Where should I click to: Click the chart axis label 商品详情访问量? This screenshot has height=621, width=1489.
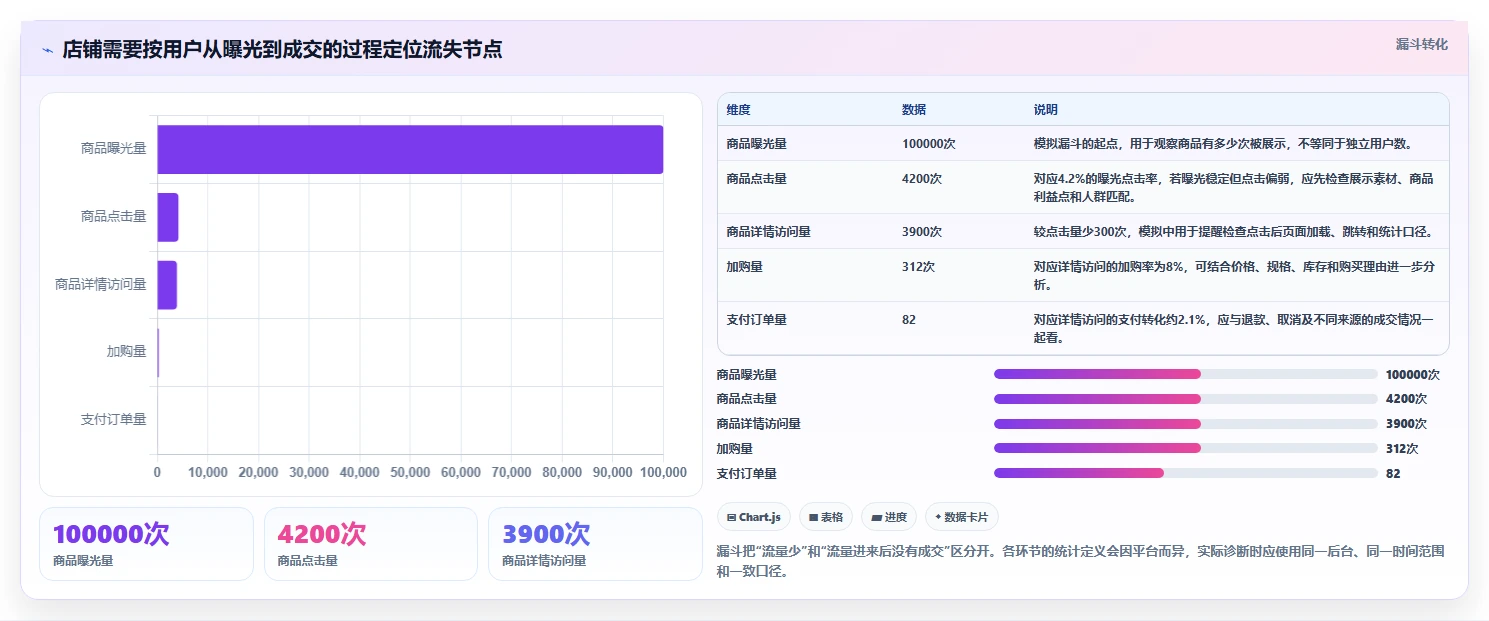[101, 284]
